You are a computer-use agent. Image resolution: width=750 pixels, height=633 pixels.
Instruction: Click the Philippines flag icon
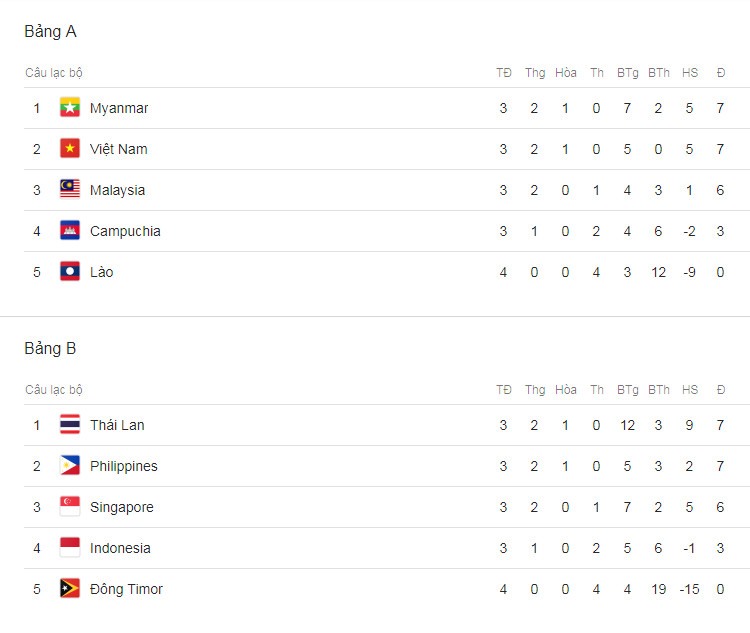click(x=70, y=466)
